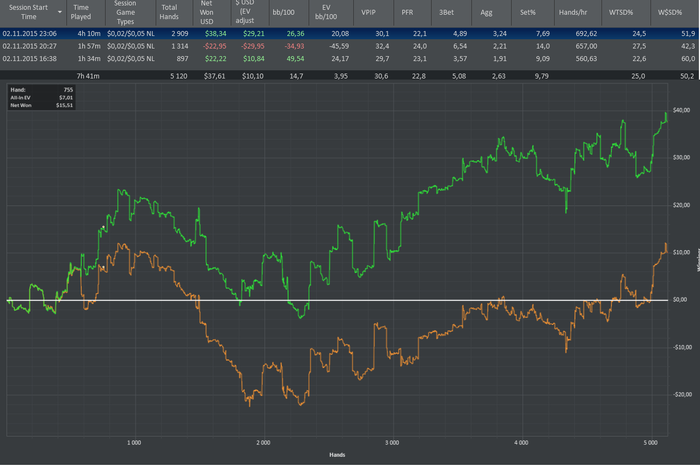This screenshot has width=700, height=466.
Task: Click summary total time 7h 41m
Action: (88, 76)
